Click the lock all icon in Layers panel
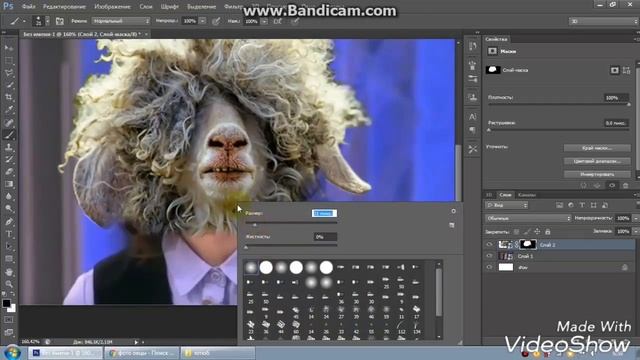This screenshot has height=360, width=640. (x=548, y=231)
